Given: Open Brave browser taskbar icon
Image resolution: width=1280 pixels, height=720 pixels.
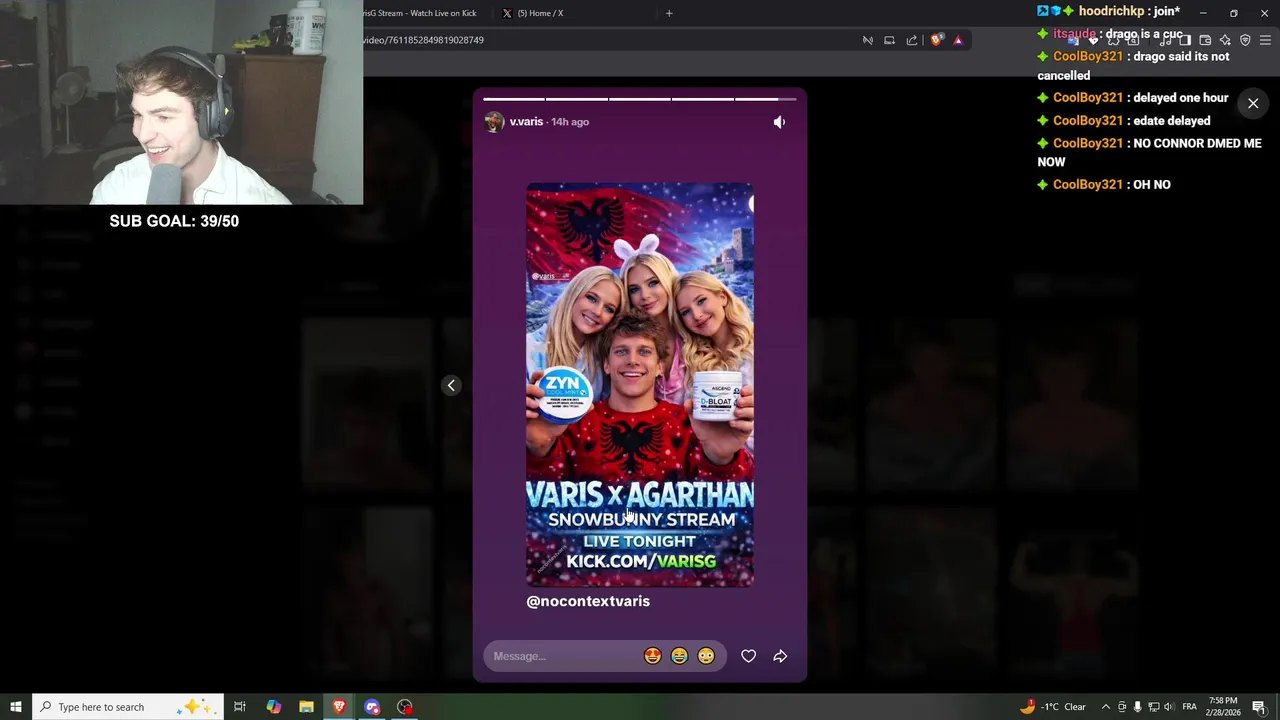Looking at the screenshot, I should 339,707.
